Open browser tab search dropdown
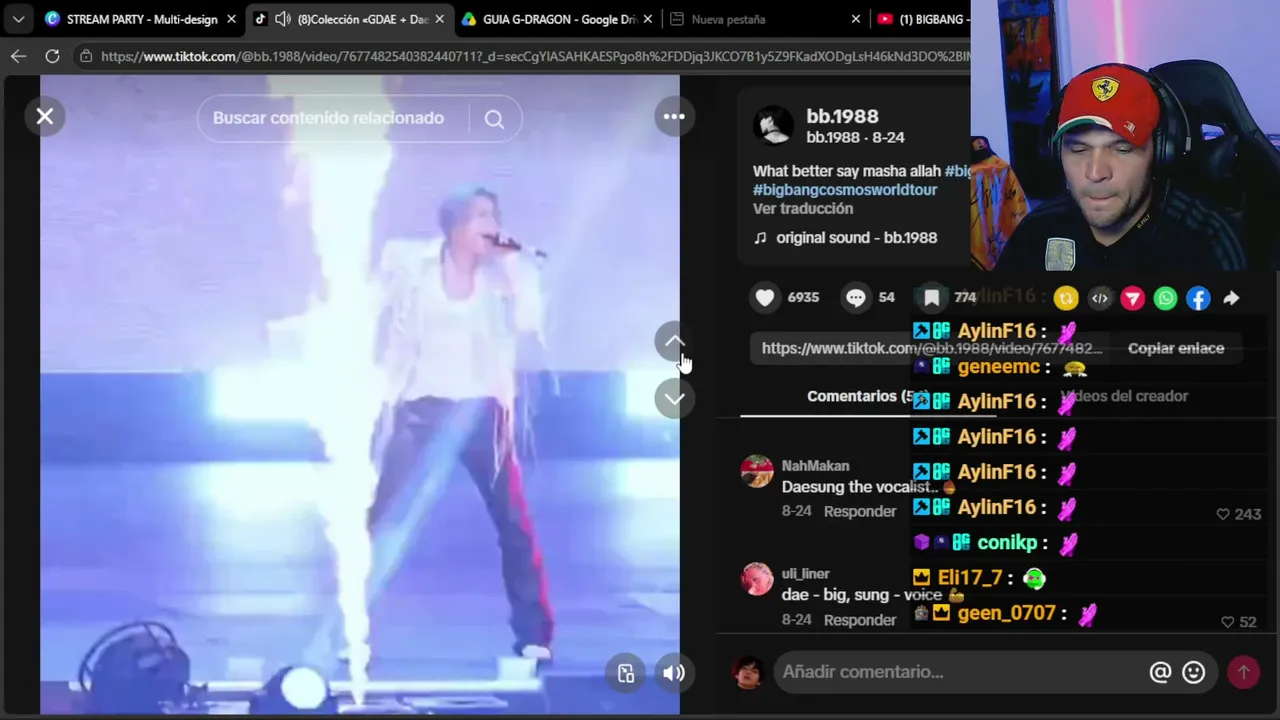 18,19
